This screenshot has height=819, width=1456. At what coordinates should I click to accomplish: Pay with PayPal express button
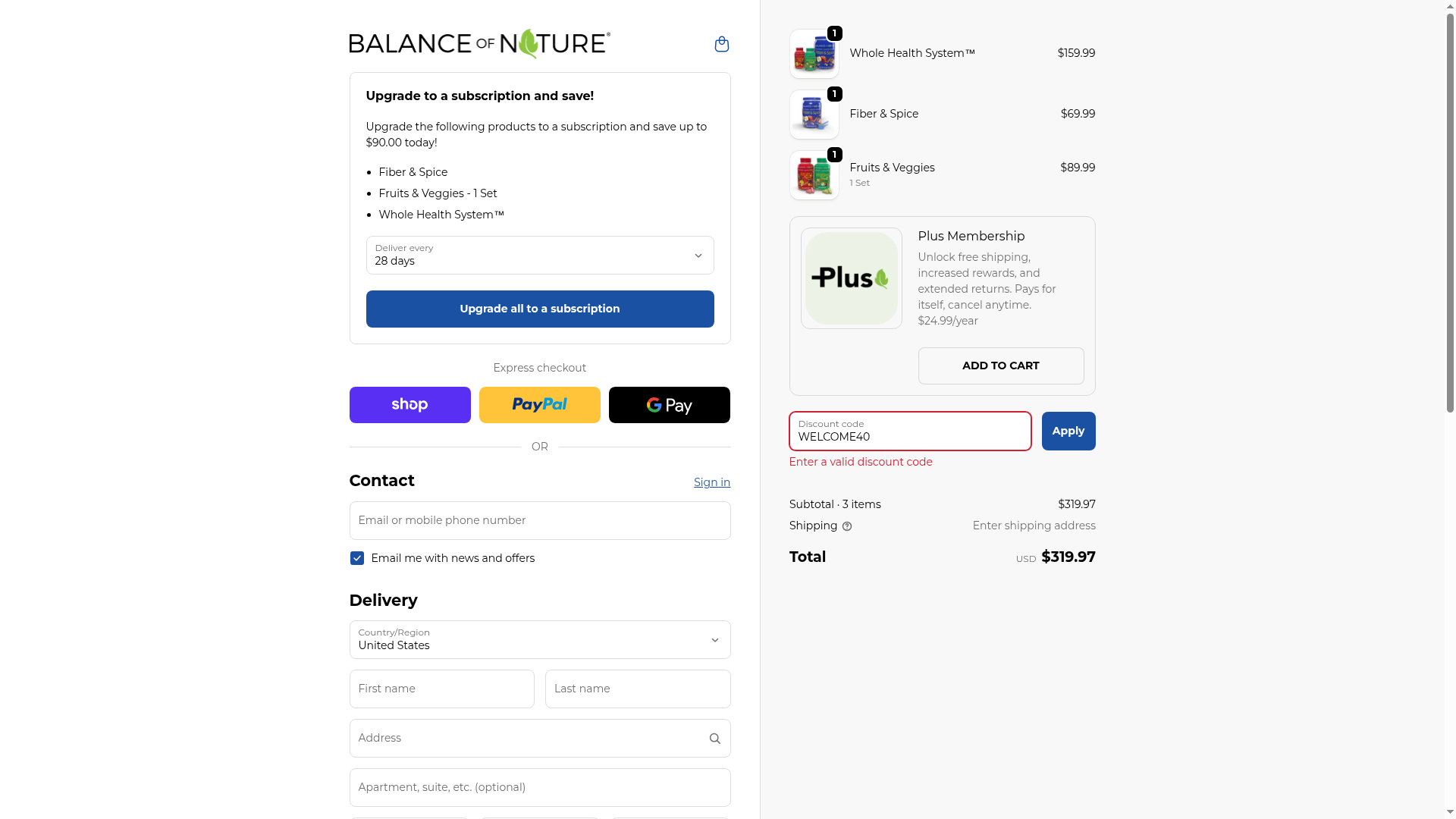(539, 405)
